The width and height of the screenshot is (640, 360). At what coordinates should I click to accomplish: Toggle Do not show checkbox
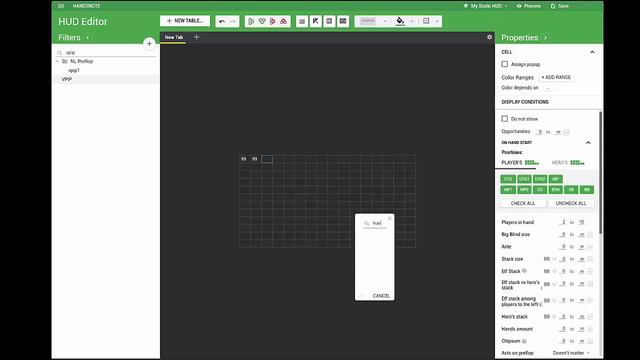pos(505,119)
